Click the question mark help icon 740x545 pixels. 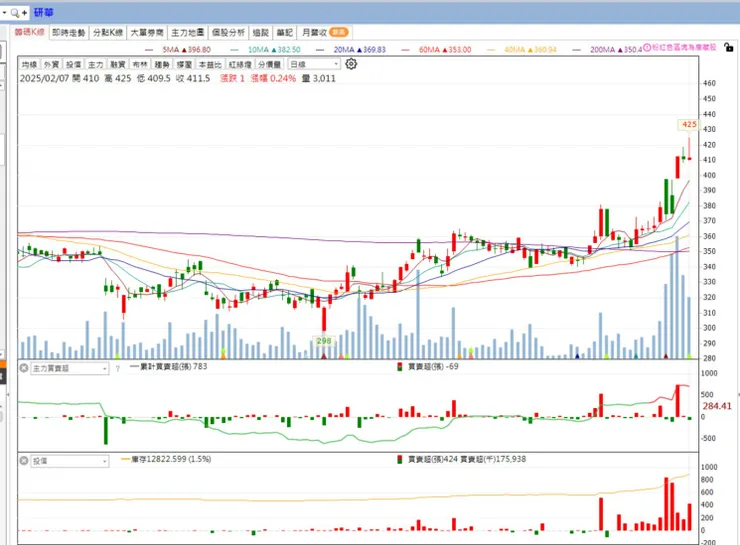118,368
